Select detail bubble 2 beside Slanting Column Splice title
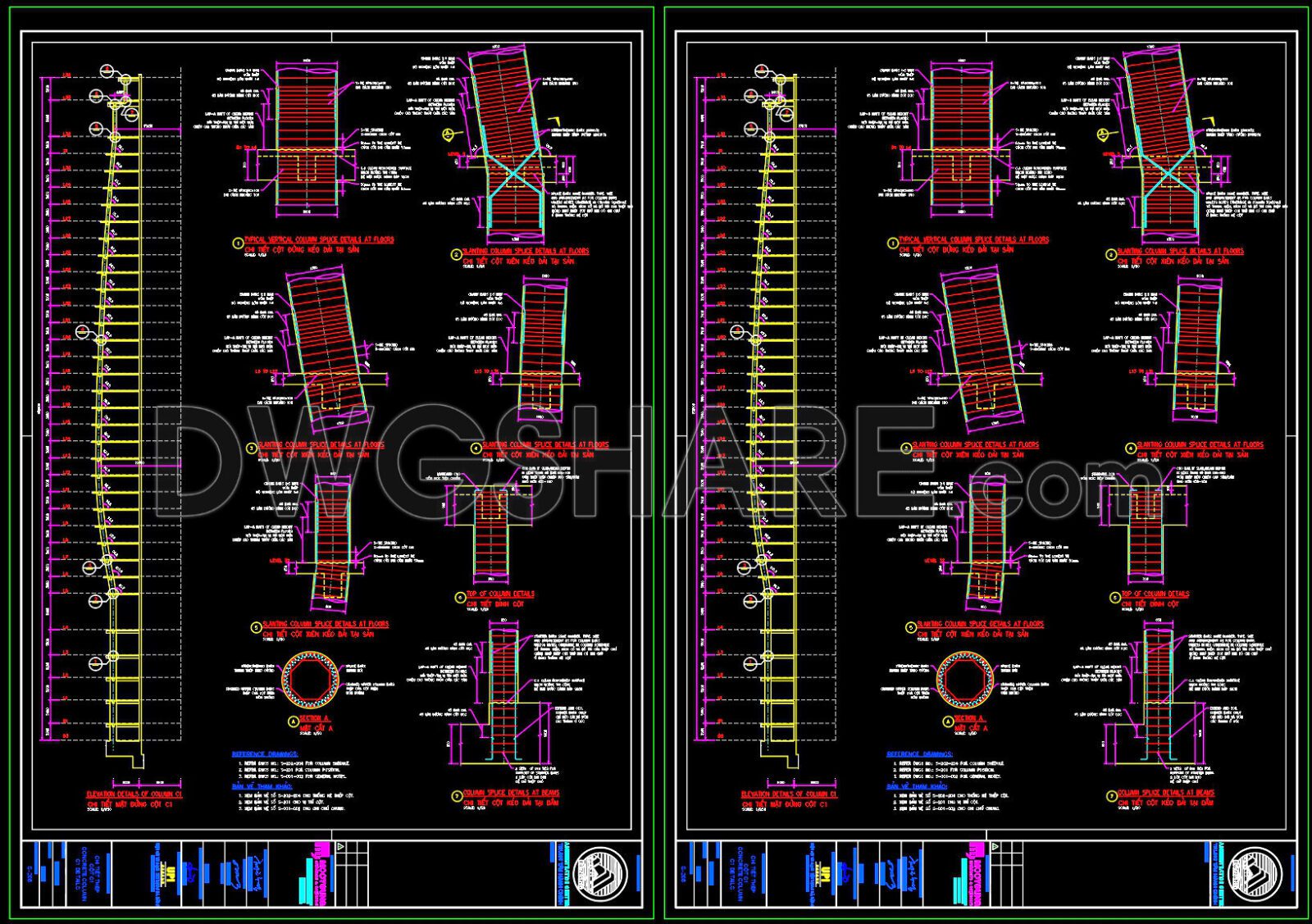This screenshot has width=1312, height=924. [456, 253]
